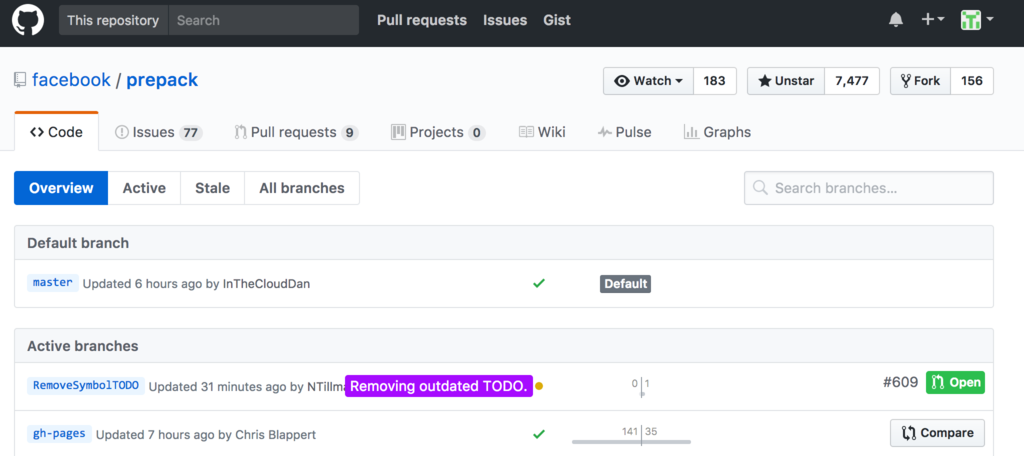Open the gh-pages branch
Screen dimensions: 1024x456
pos(59,433)
